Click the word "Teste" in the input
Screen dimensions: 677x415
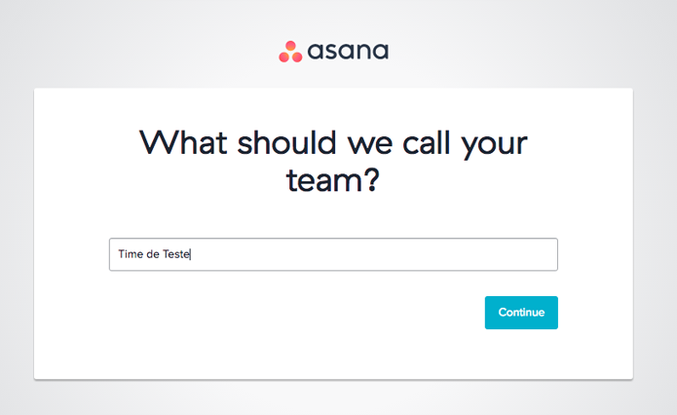[176, 254]
